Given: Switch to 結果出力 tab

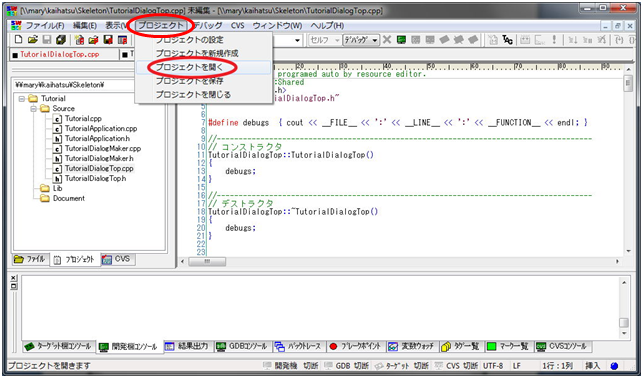Looking at the screenshot, I should [x=188, y=346].
